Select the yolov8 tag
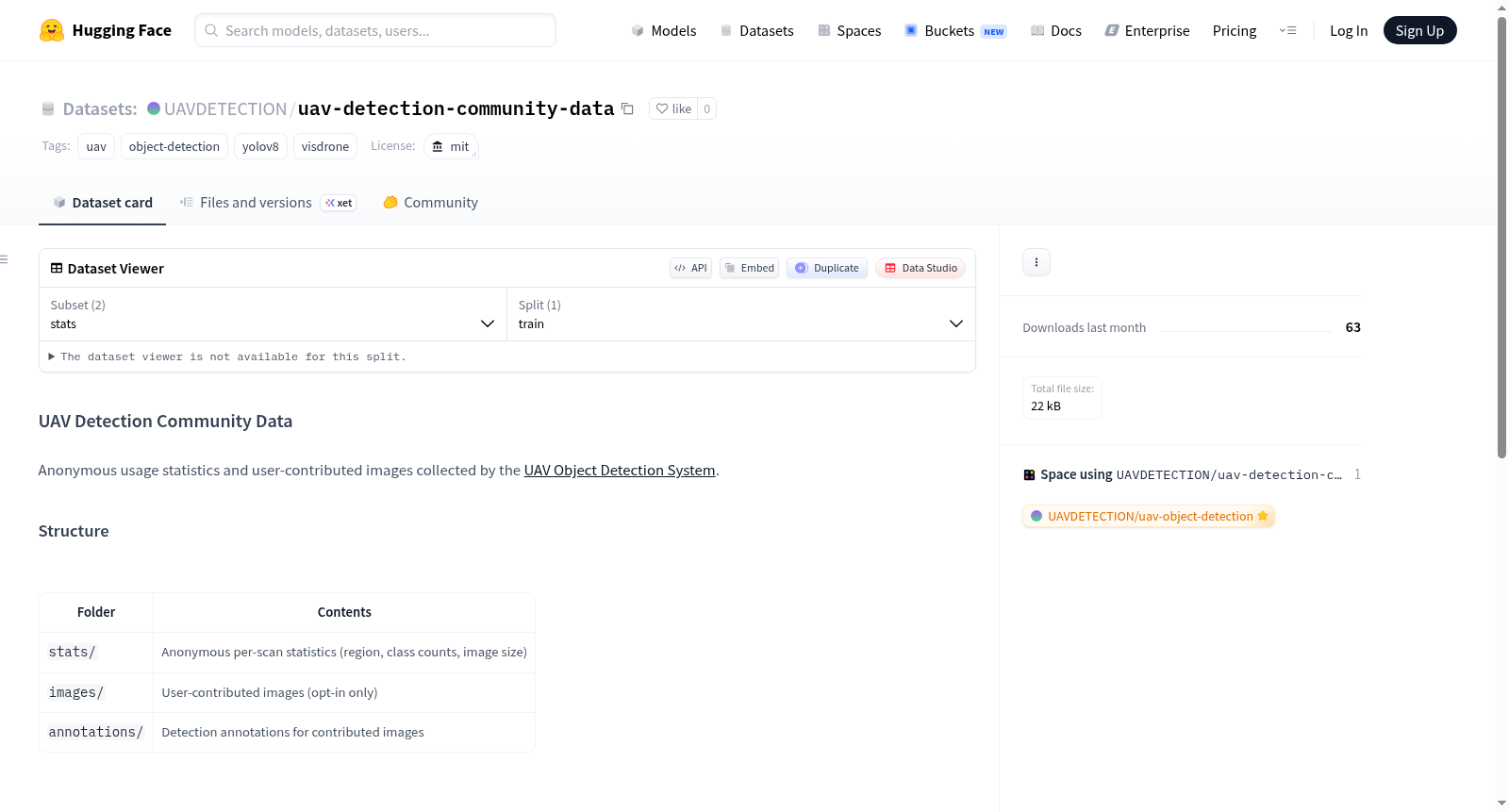This screenshot has width=1509, height=812. coord(260,146)
